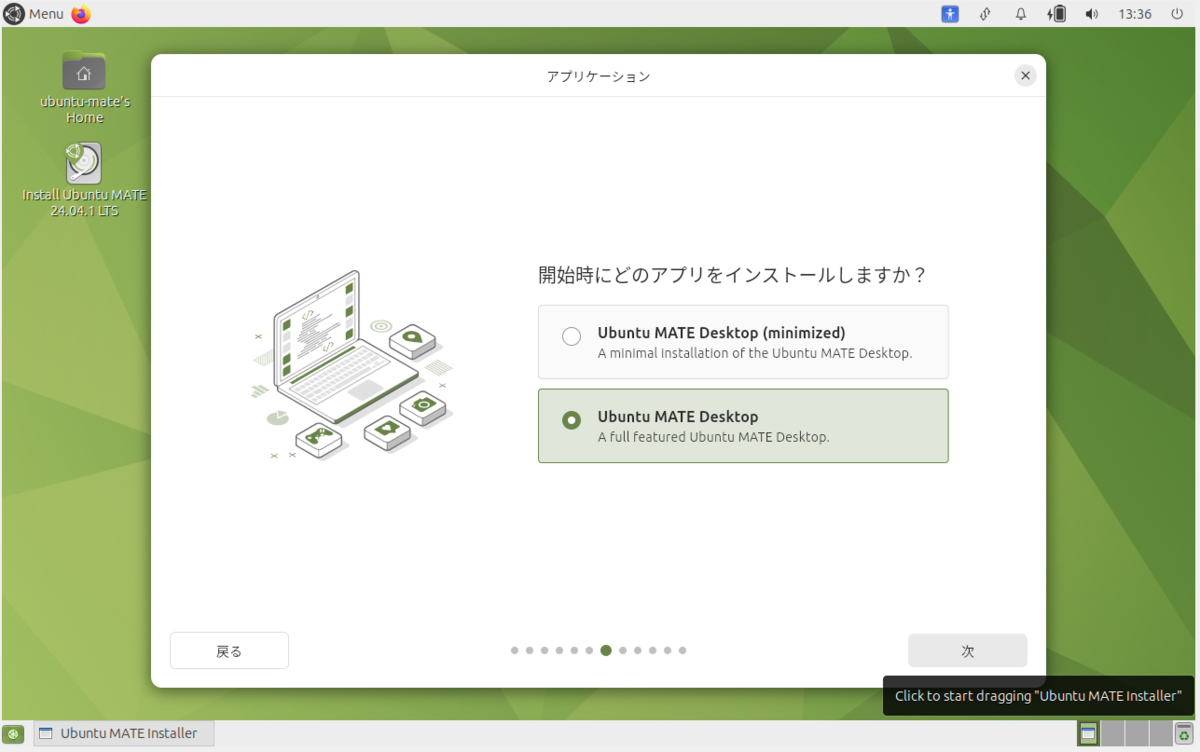
Task: Switch to the third workspace
Action: click(1137, 734)
